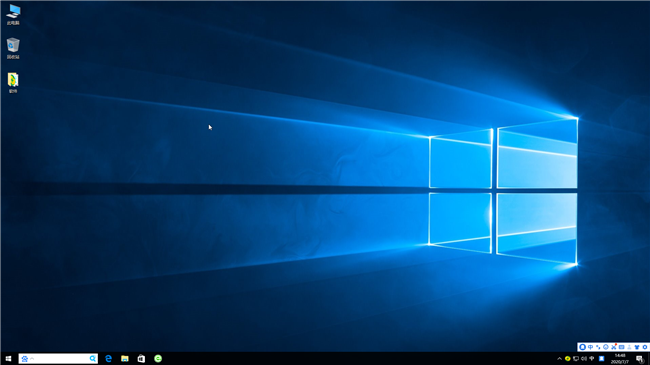Screen dimensions: 650x365
Task: Open the clock and date flyout
Action: click(620, 359)
